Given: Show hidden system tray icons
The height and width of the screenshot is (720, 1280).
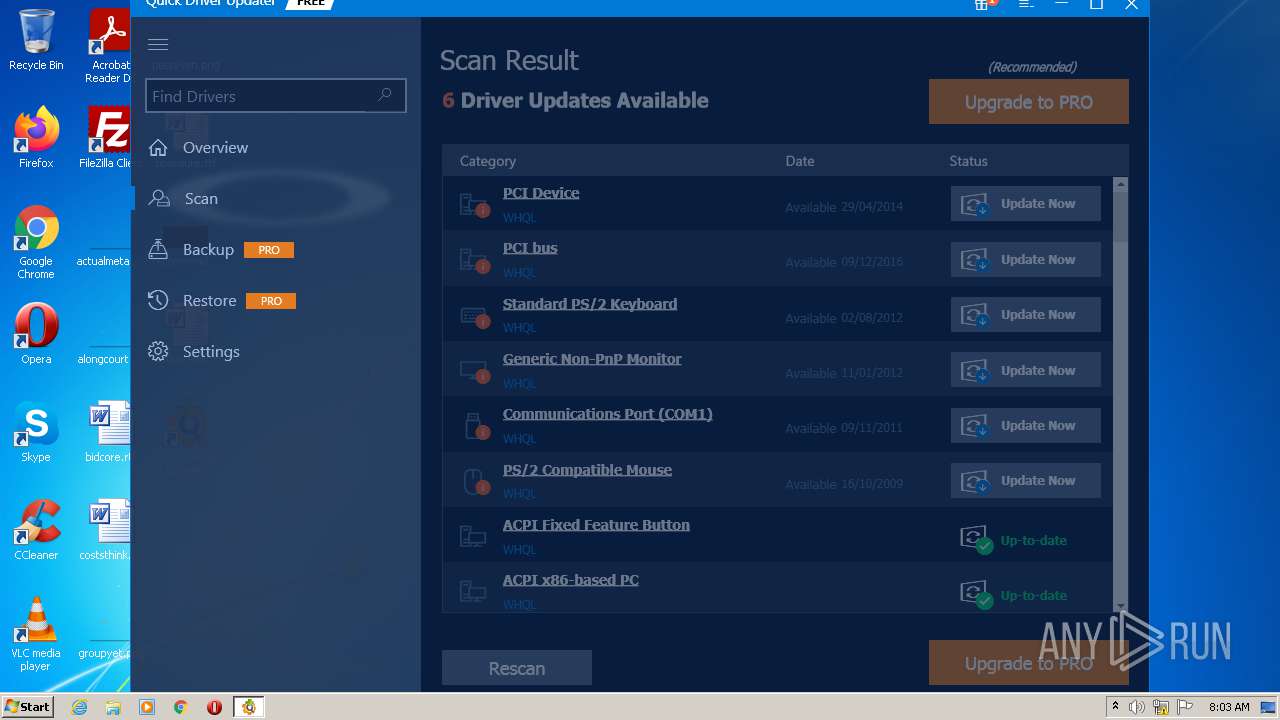Looking at the screenshot, I should [x=1116, y=707].
